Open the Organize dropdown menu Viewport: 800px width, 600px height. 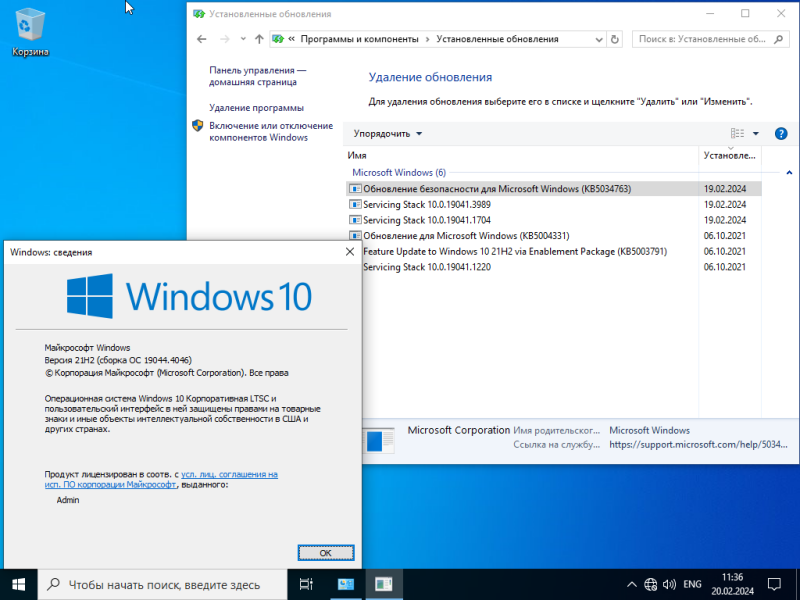tap(388, 134)
